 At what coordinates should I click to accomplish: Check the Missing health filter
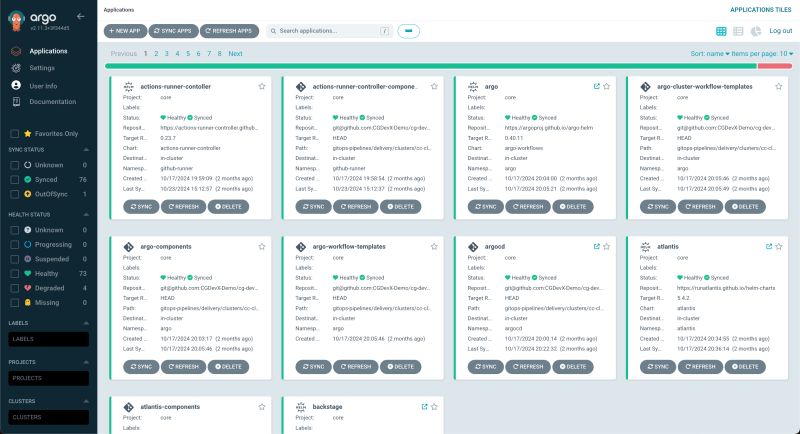(x=14, y=302)
